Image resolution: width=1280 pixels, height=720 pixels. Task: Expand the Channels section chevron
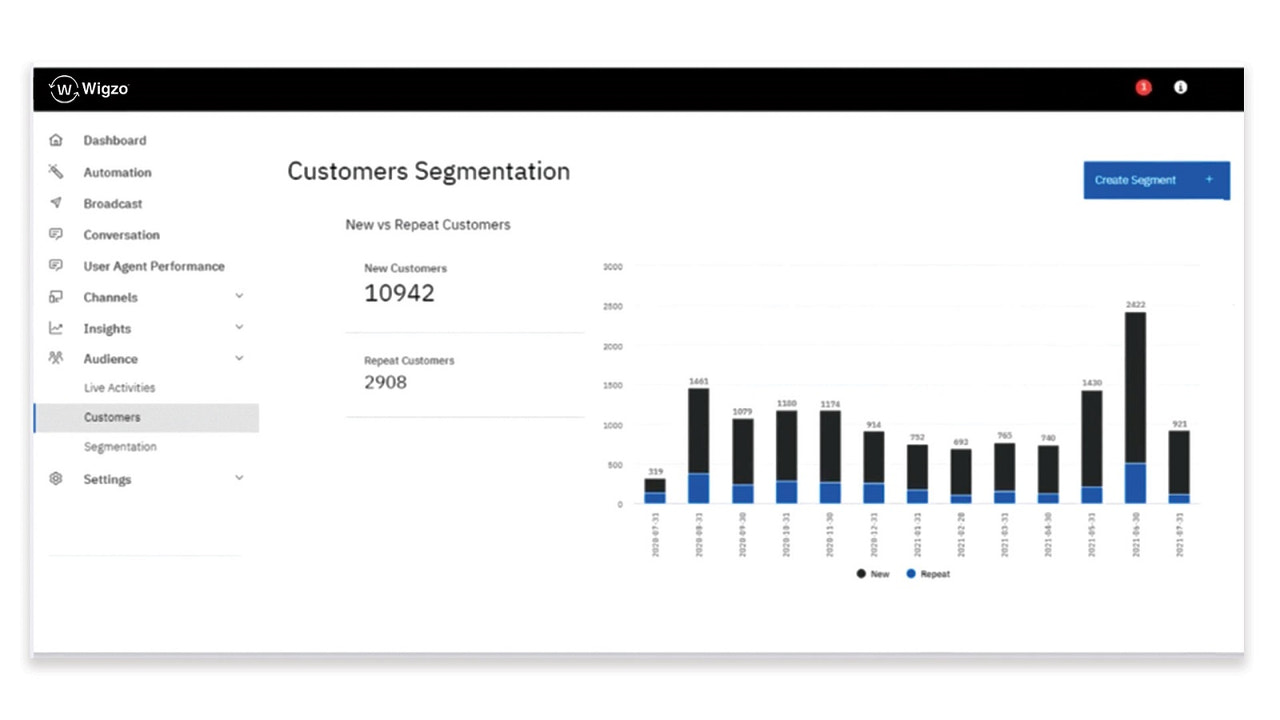239,296
